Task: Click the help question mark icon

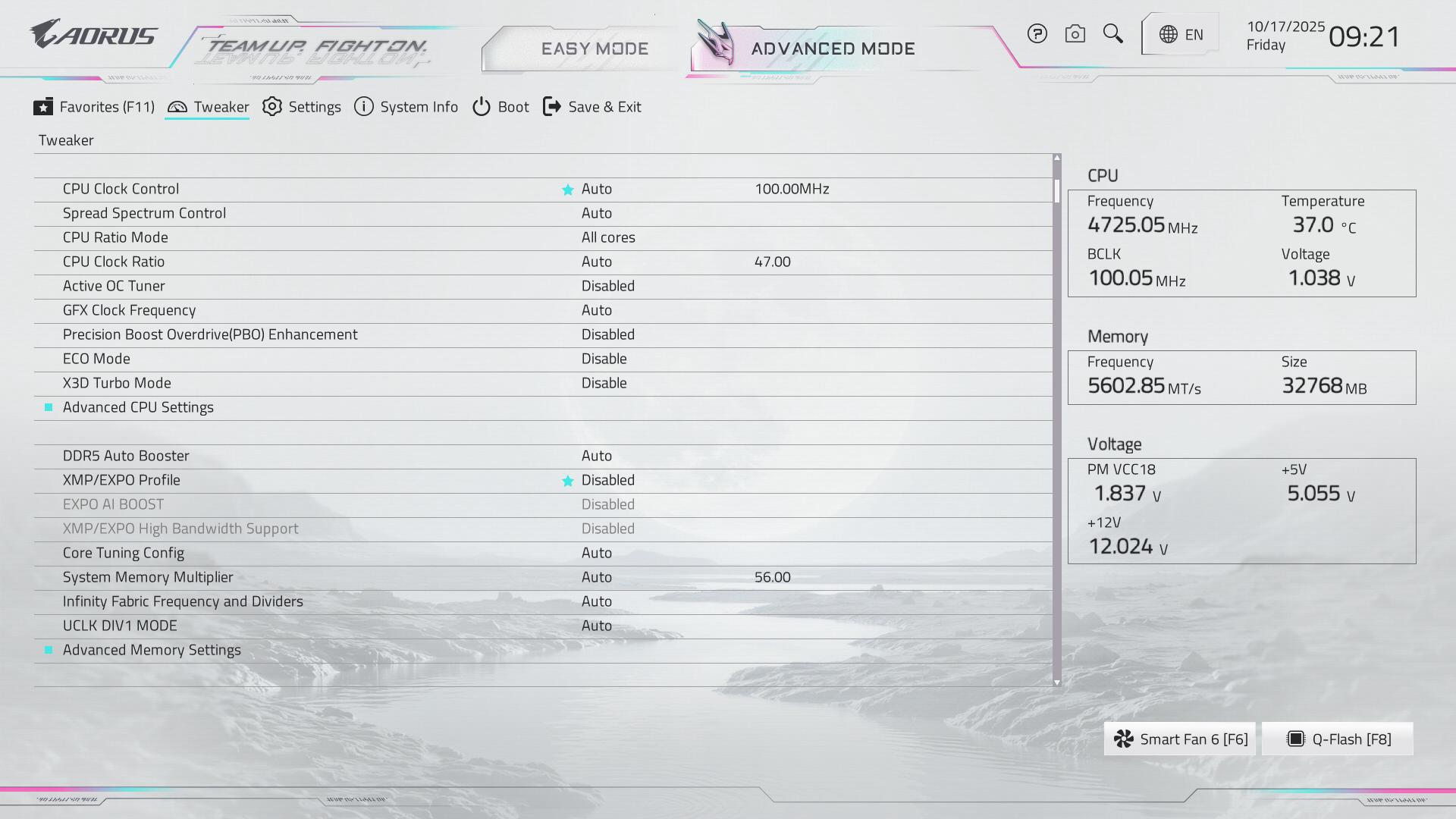Action: [x=1037, y=34]
